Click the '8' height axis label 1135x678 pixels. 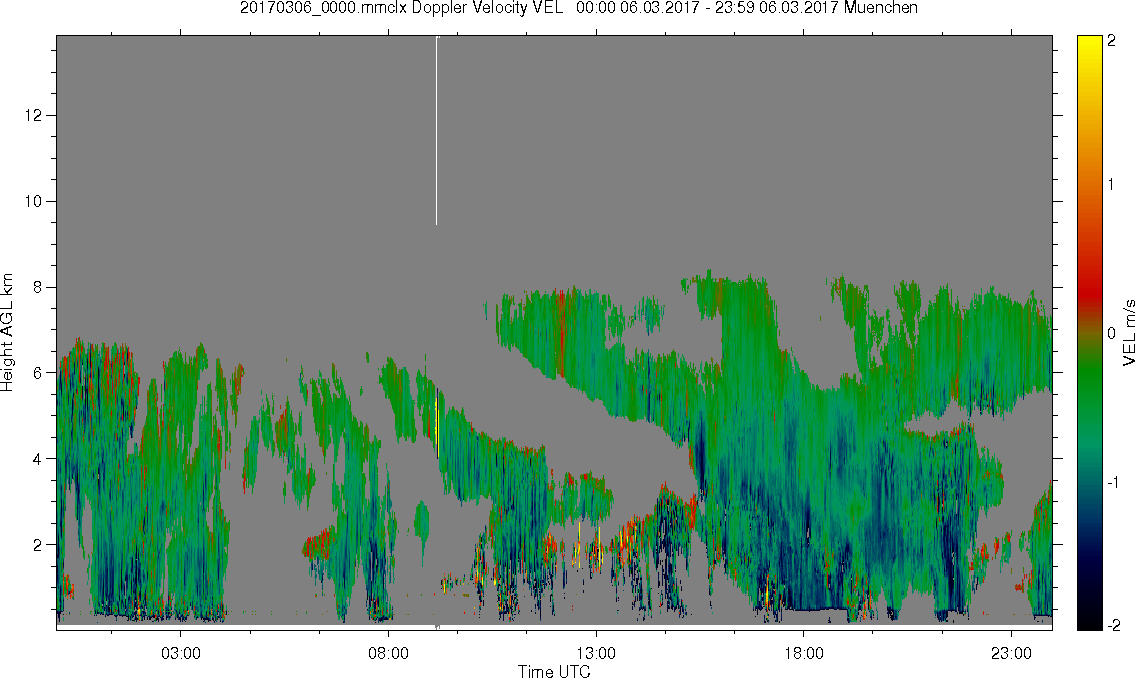click(x=38, y=287)
